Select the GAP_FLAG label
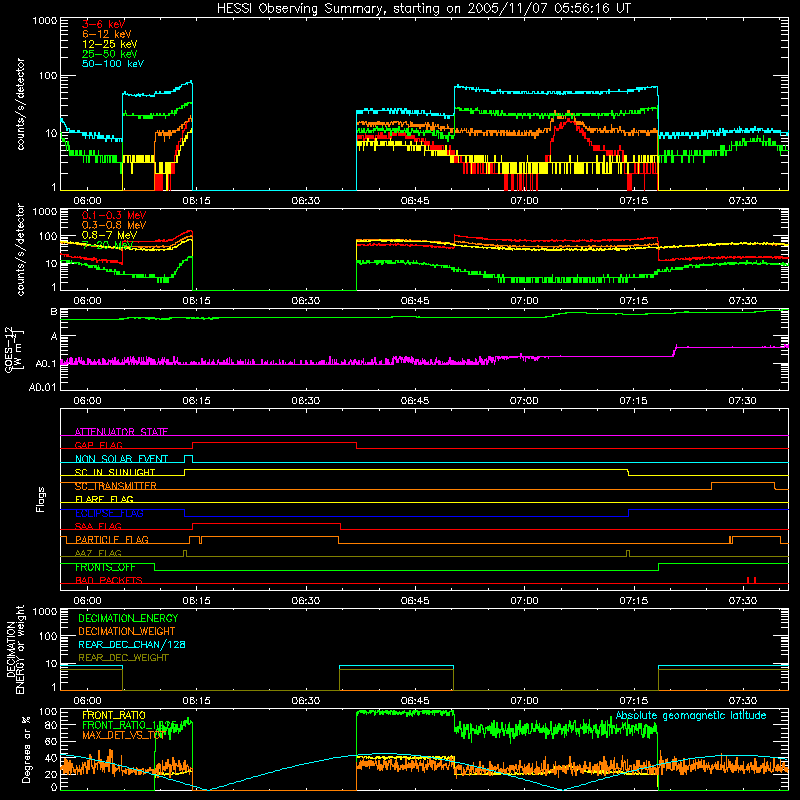 98,445
